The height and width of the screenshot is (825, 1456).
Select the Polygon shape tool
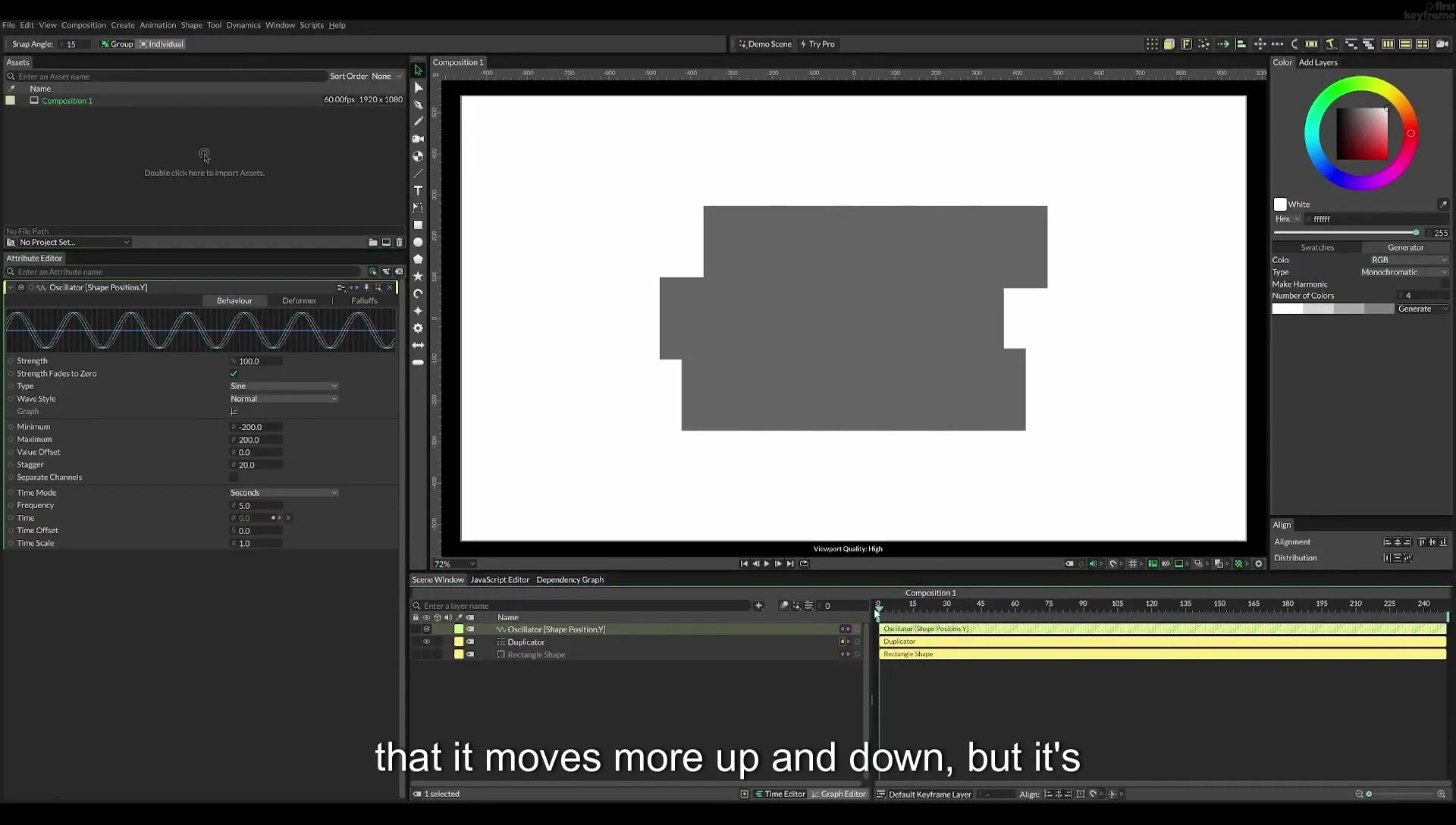(418, 259)
